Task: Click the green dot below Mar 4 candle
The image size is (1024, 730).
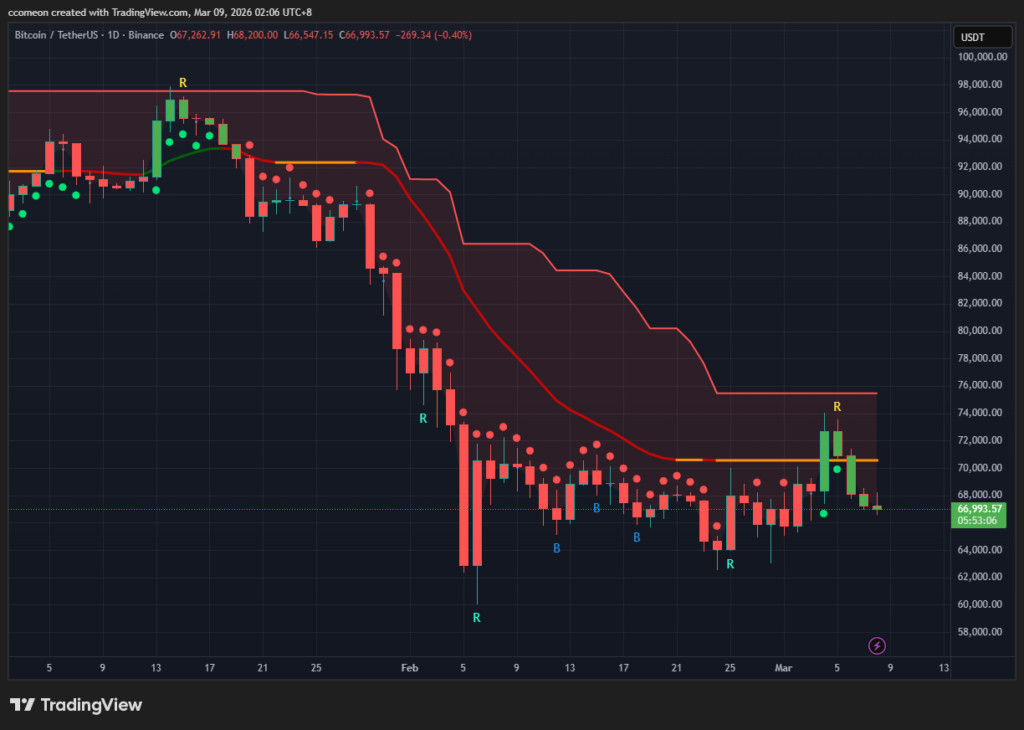Action: (x=824, y=514)
